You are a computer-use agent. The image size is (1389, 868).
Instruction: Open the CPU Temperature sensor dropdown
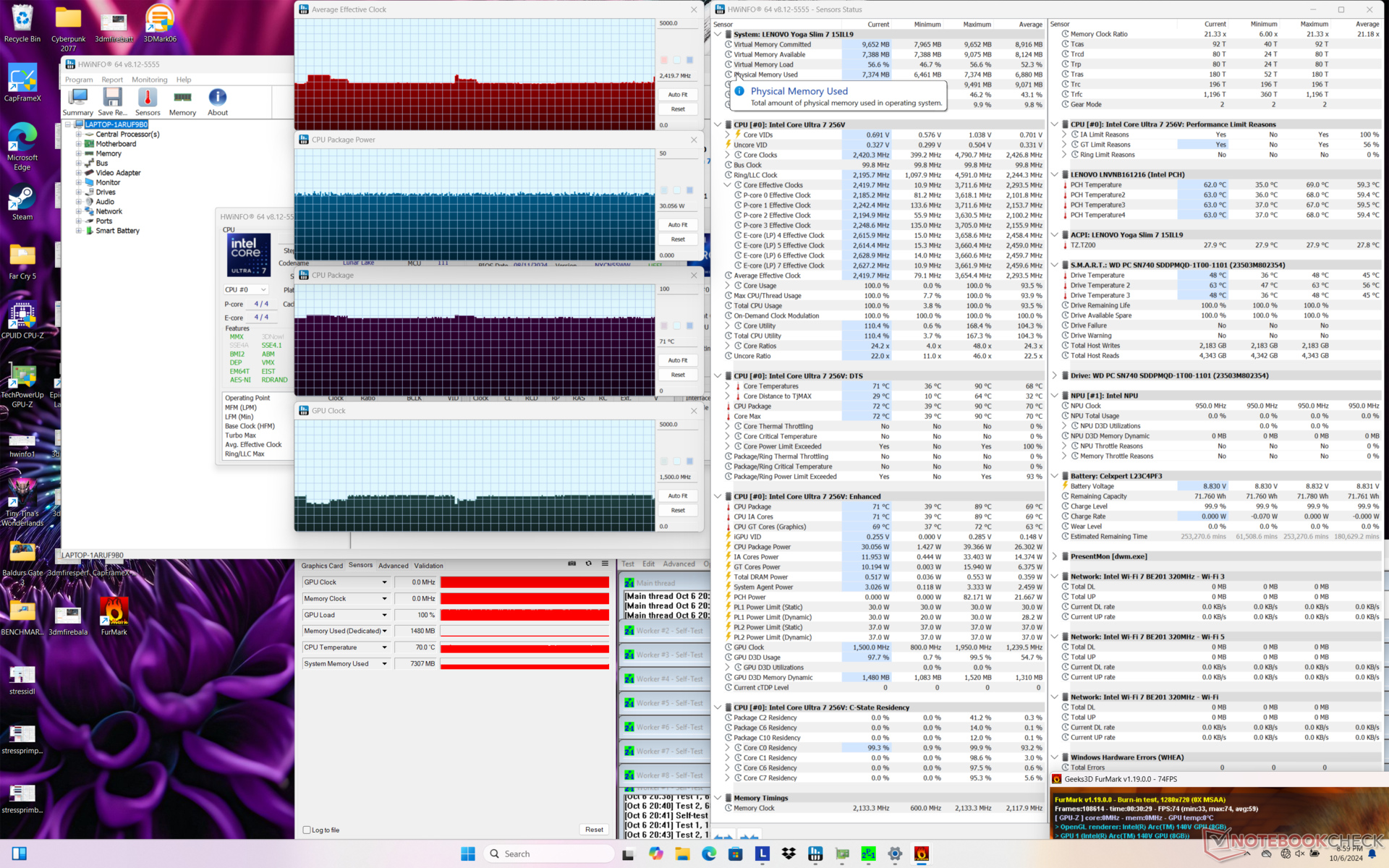(x=384, y=647)
